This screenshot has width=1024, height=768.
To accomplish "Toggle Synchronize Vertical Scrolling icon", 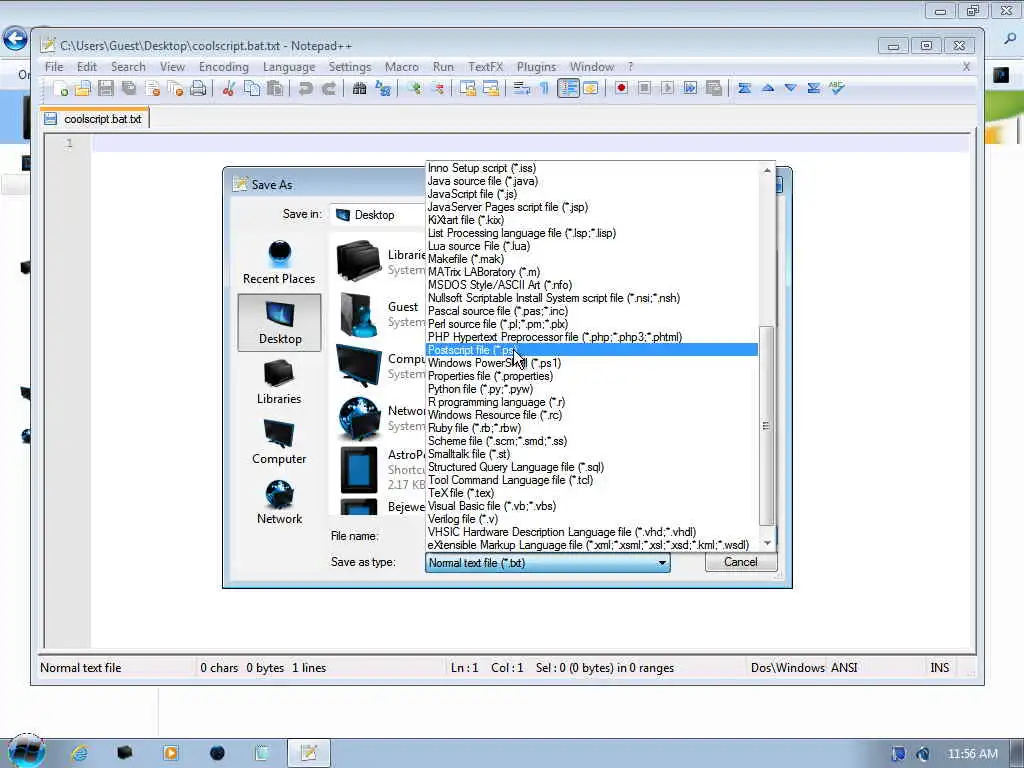I will 468,88.
